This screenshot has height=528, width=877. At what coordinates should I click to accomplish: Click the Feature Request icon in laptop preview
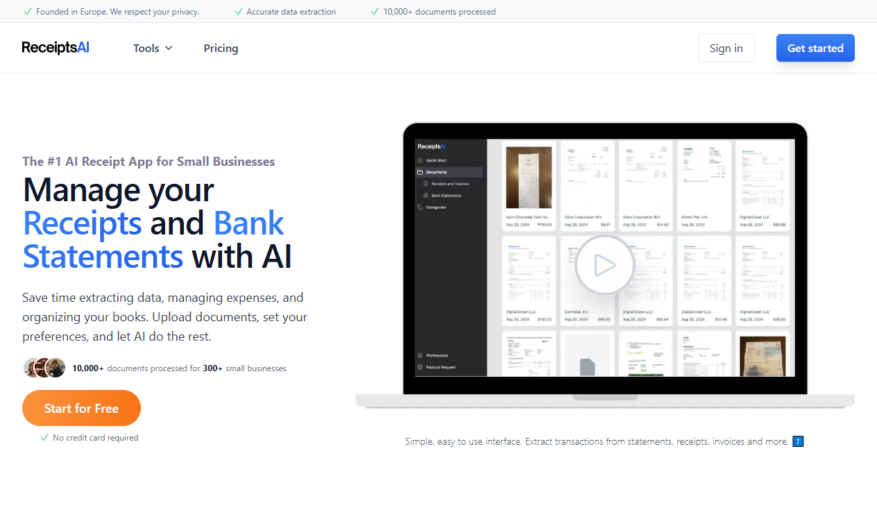click(x=420, y=367)
